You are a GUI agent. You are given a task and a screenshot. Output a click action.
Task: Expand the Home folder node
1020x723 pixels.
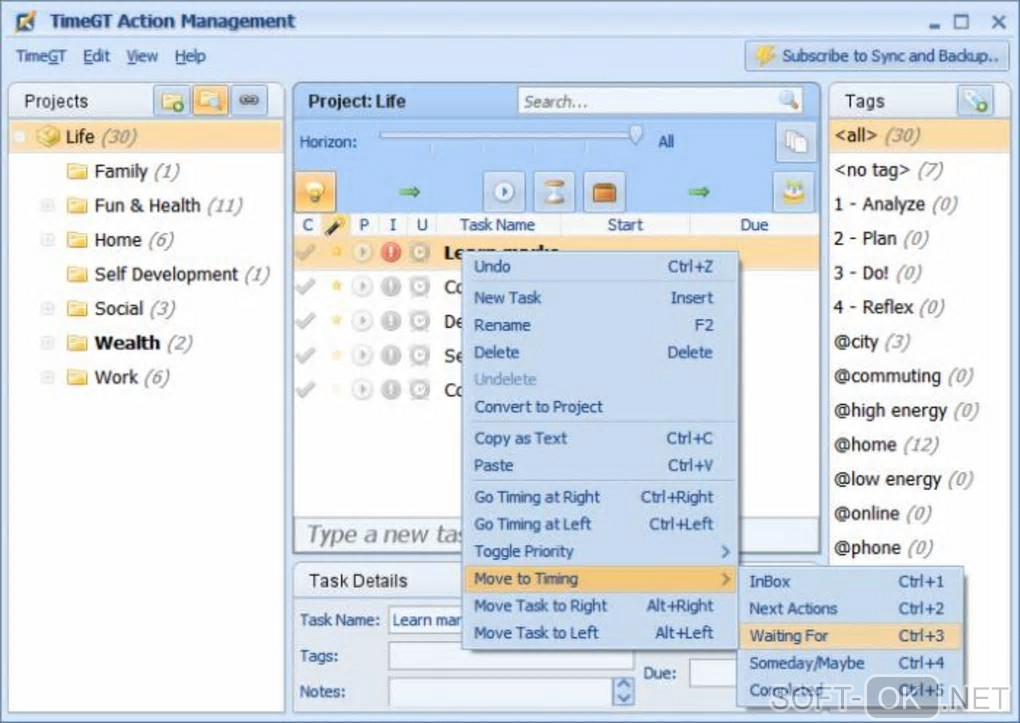point(47,239)
